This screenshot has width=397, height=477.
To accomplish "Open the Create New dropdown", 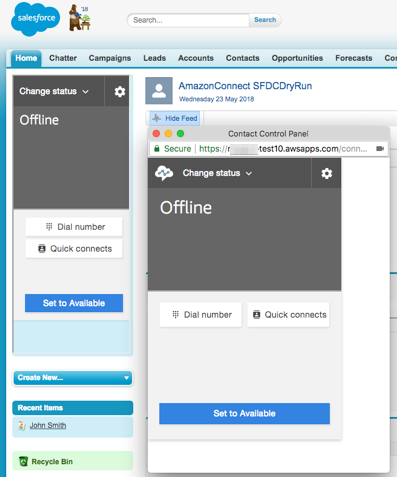I will click(x=73, y=378).
